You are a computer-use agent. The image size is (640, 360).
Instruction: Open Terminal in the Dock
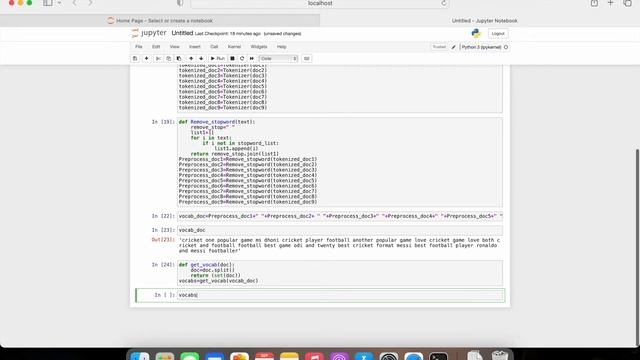(439, 356)
